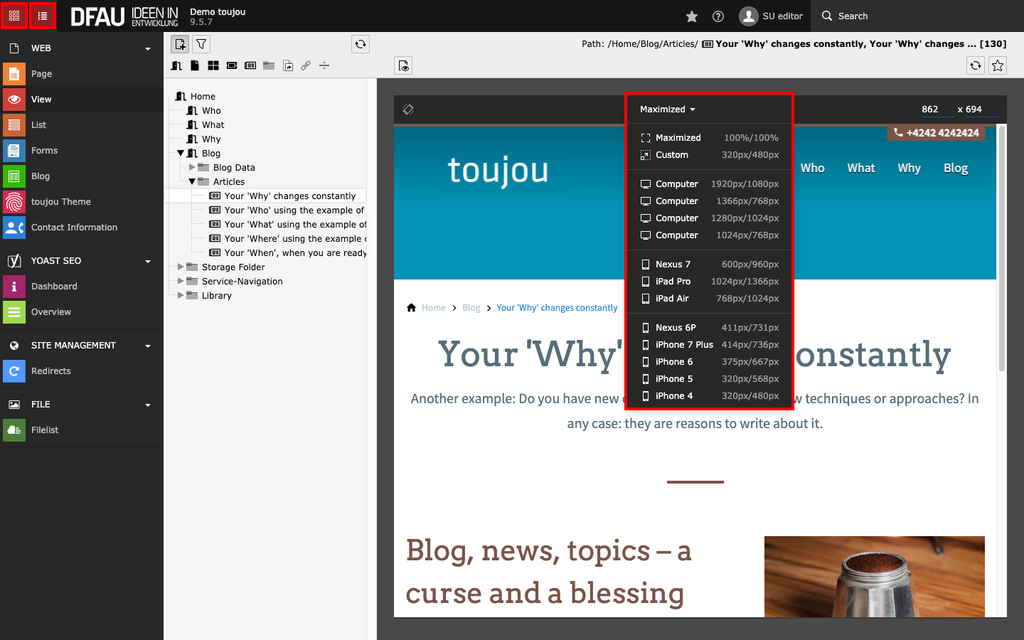The height and width of the screenshot is (640, 1024).
Task: Toggle the module menu minimize grid button
Action: point(14,16)
